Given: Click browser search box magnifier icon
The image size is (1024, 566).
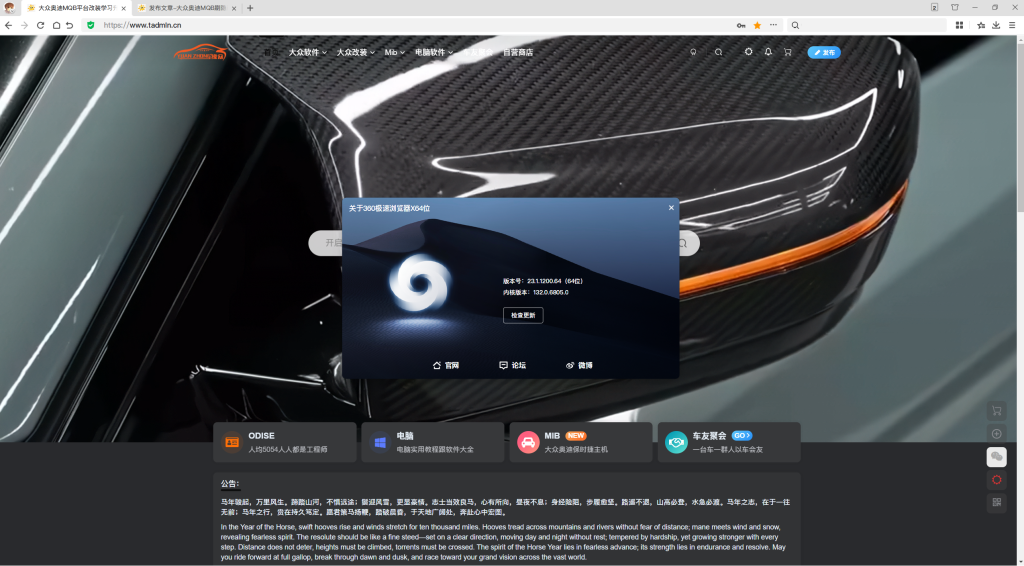Looking at the screenshot, I should [x=795, y=25].
